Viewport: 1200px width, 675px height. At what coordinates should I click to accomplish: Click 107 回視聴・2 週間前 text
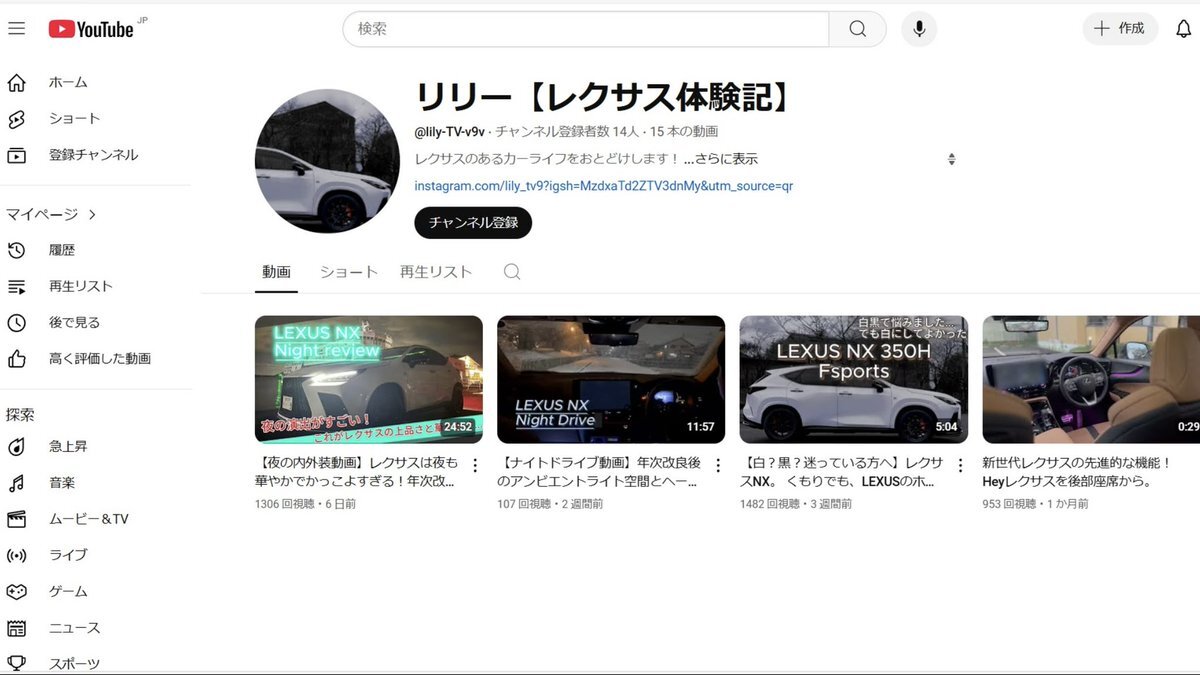(x=550, y=504)
